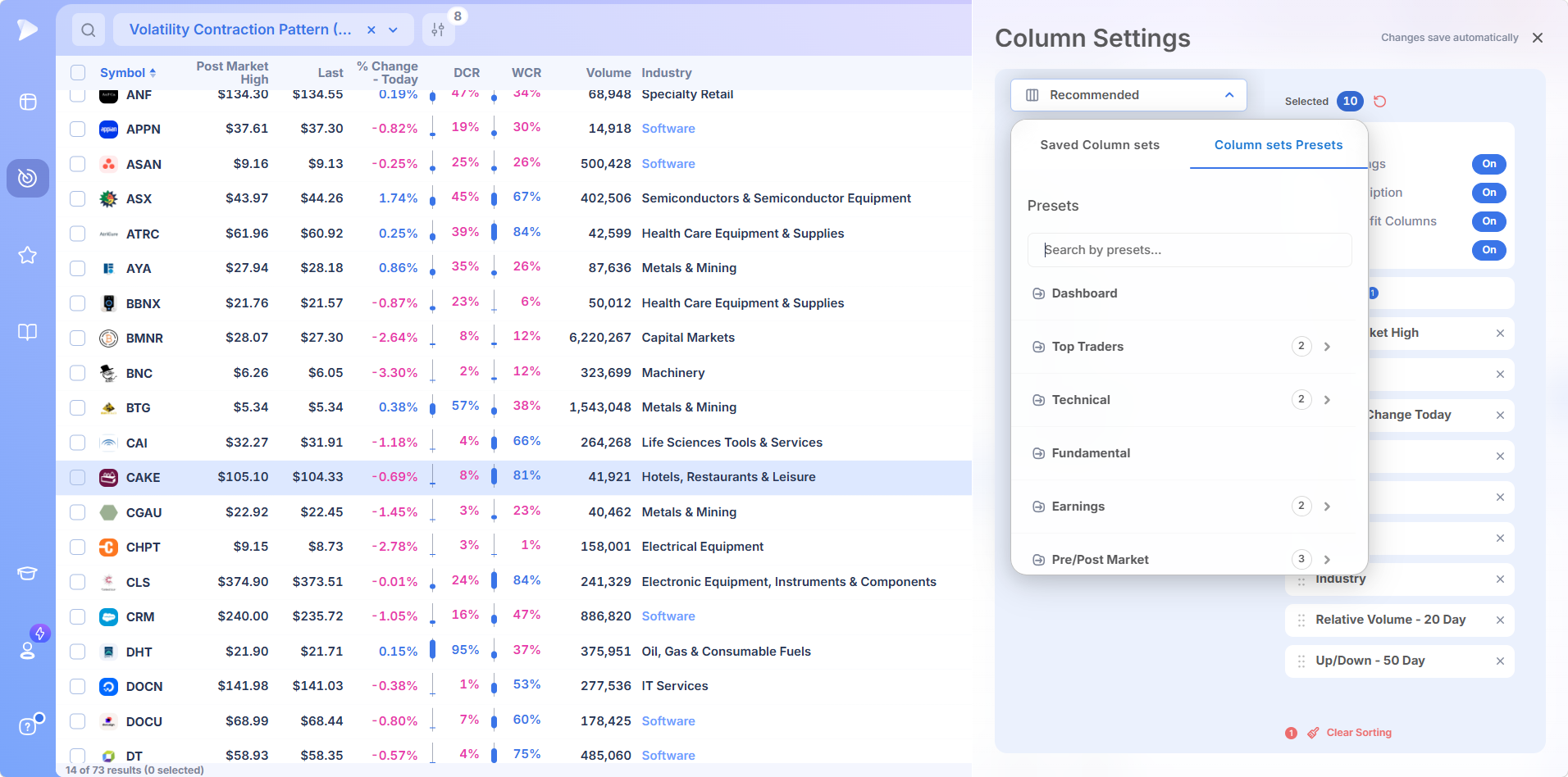Reset selected columns with red undo icon

1380,102
